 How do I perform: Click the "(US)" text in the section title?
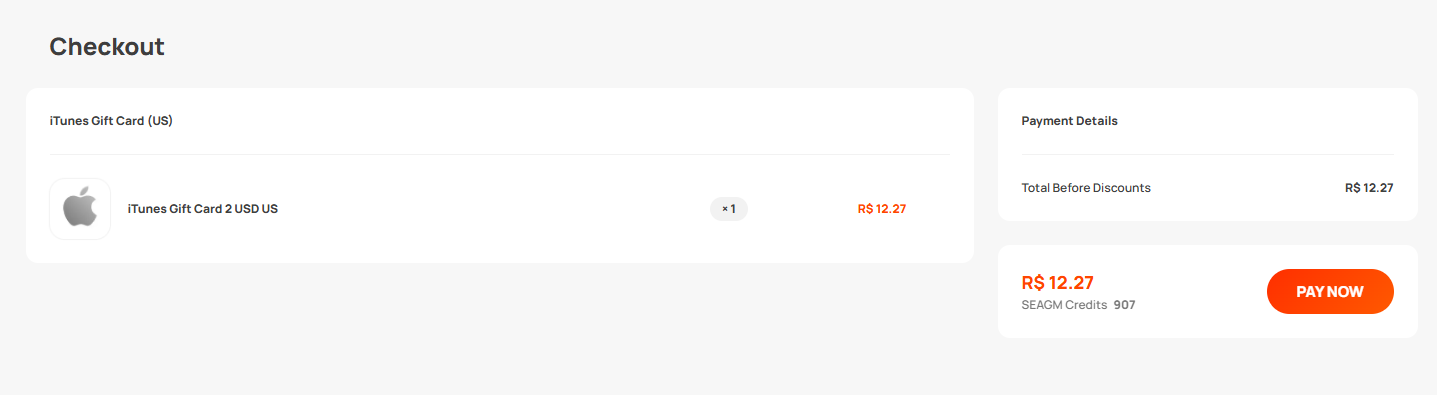[160, 121]
